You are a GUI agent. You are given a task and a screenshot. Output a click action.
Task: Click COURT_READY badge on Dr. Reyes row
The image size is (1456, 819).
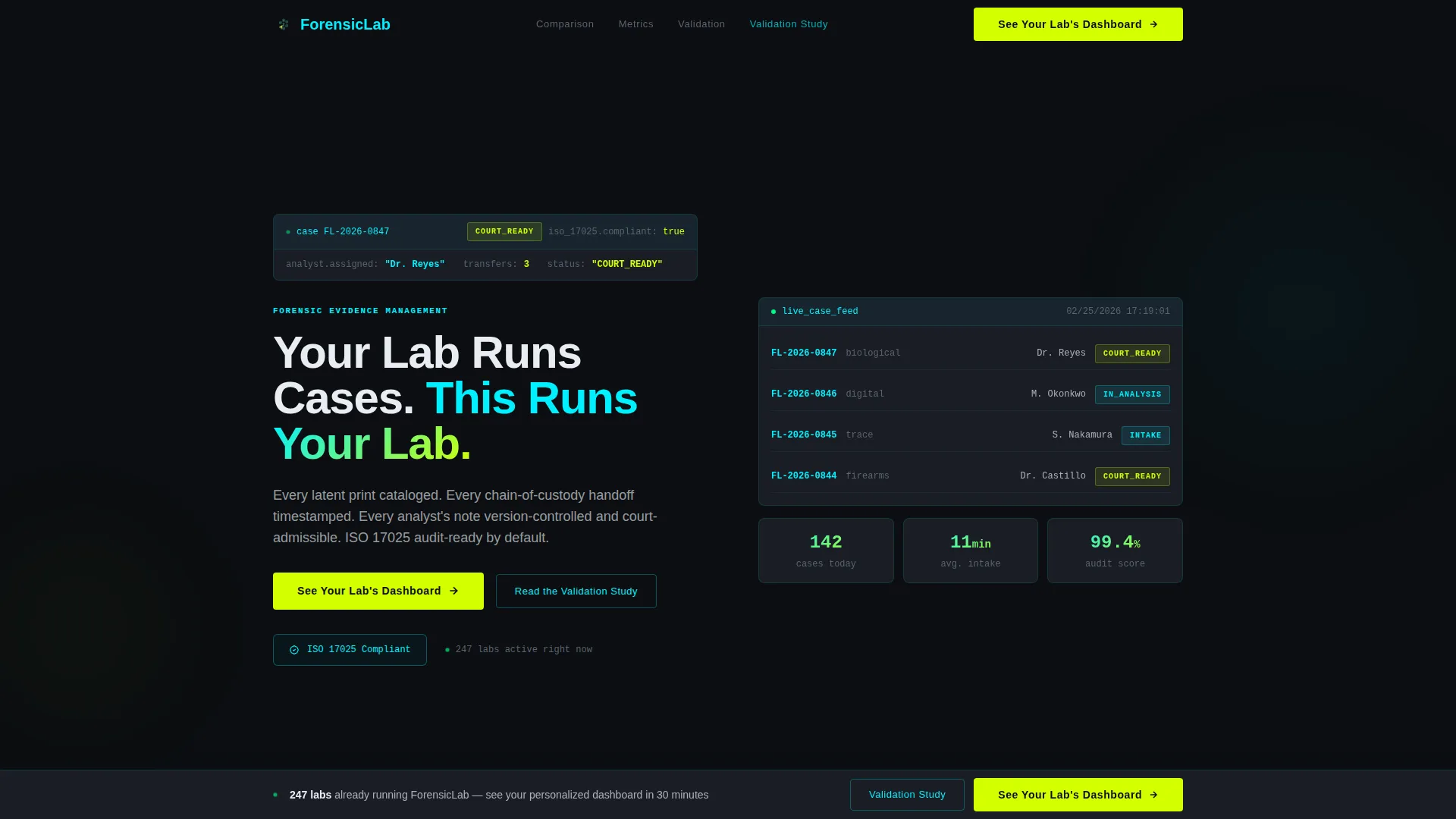[1132, 353]
